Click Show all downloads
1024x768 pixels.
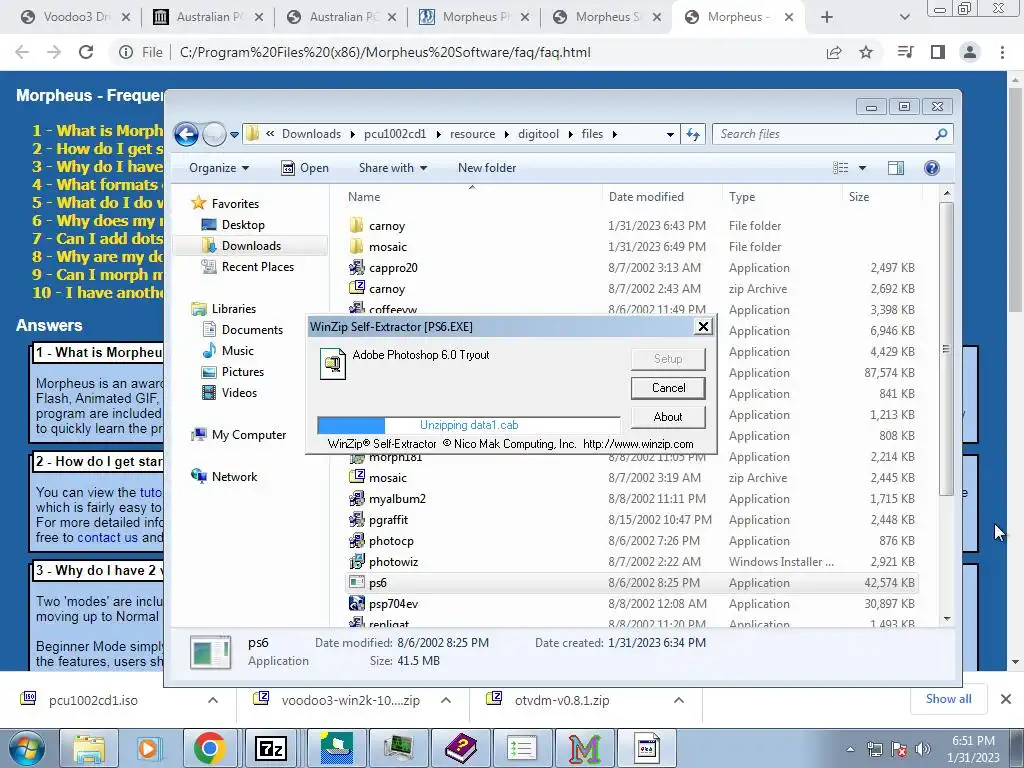click(x=948, y=699)
